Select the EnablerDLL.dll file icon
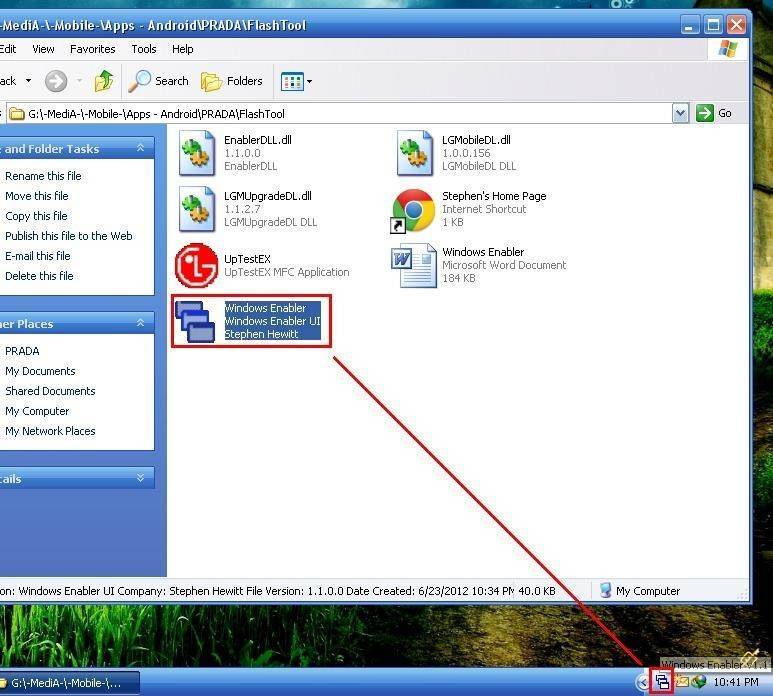Viewport: 773px width, 696px height. pos(197,153)
